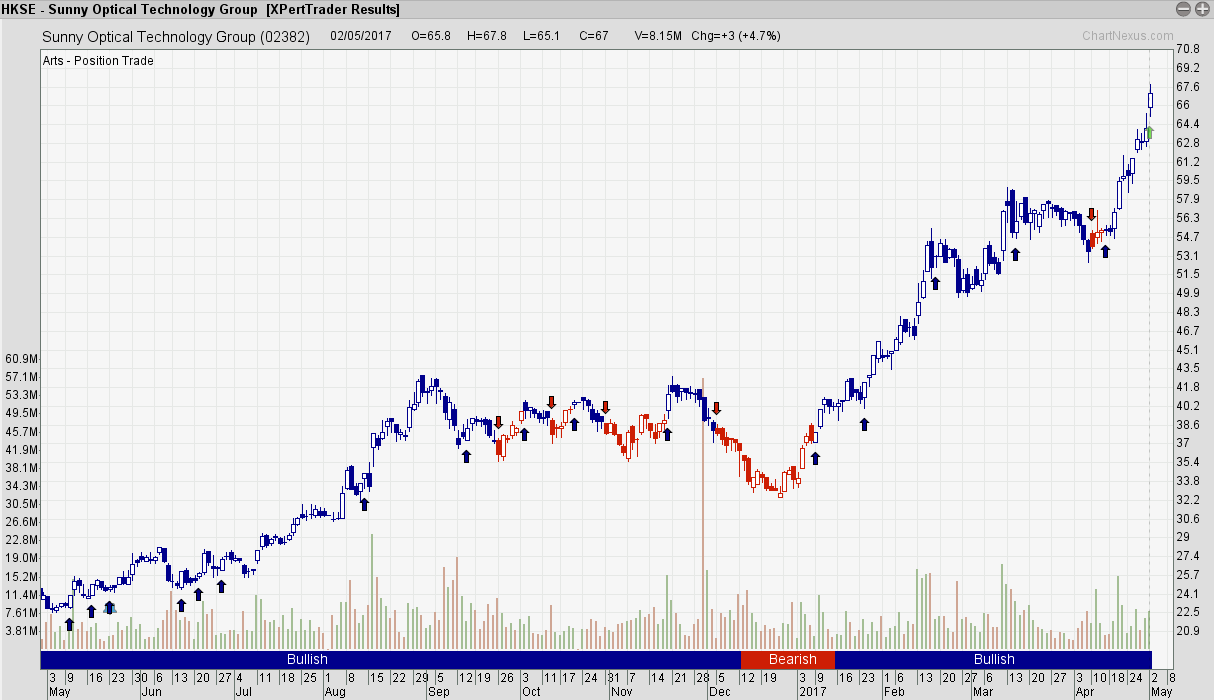Click the zoom in plus button on the title bar
This screenshot has width=1214, height=700.
[x=1201, y=9]
